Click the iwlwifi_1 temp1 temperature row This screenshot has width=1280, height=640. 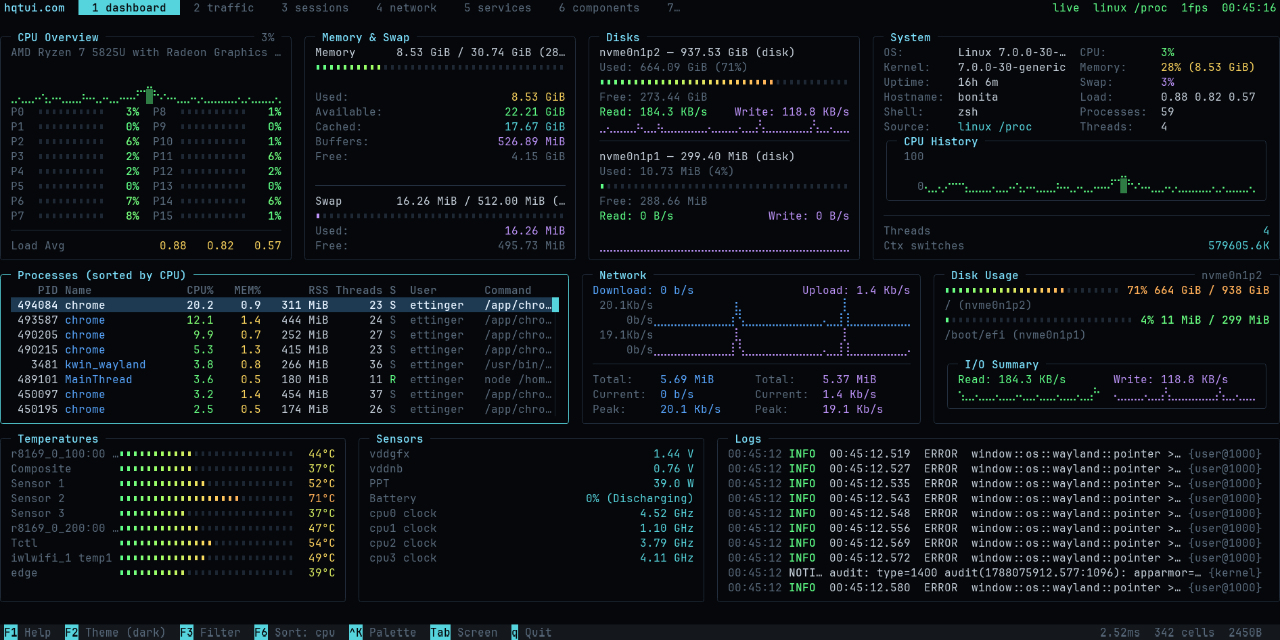pos(173,558)
